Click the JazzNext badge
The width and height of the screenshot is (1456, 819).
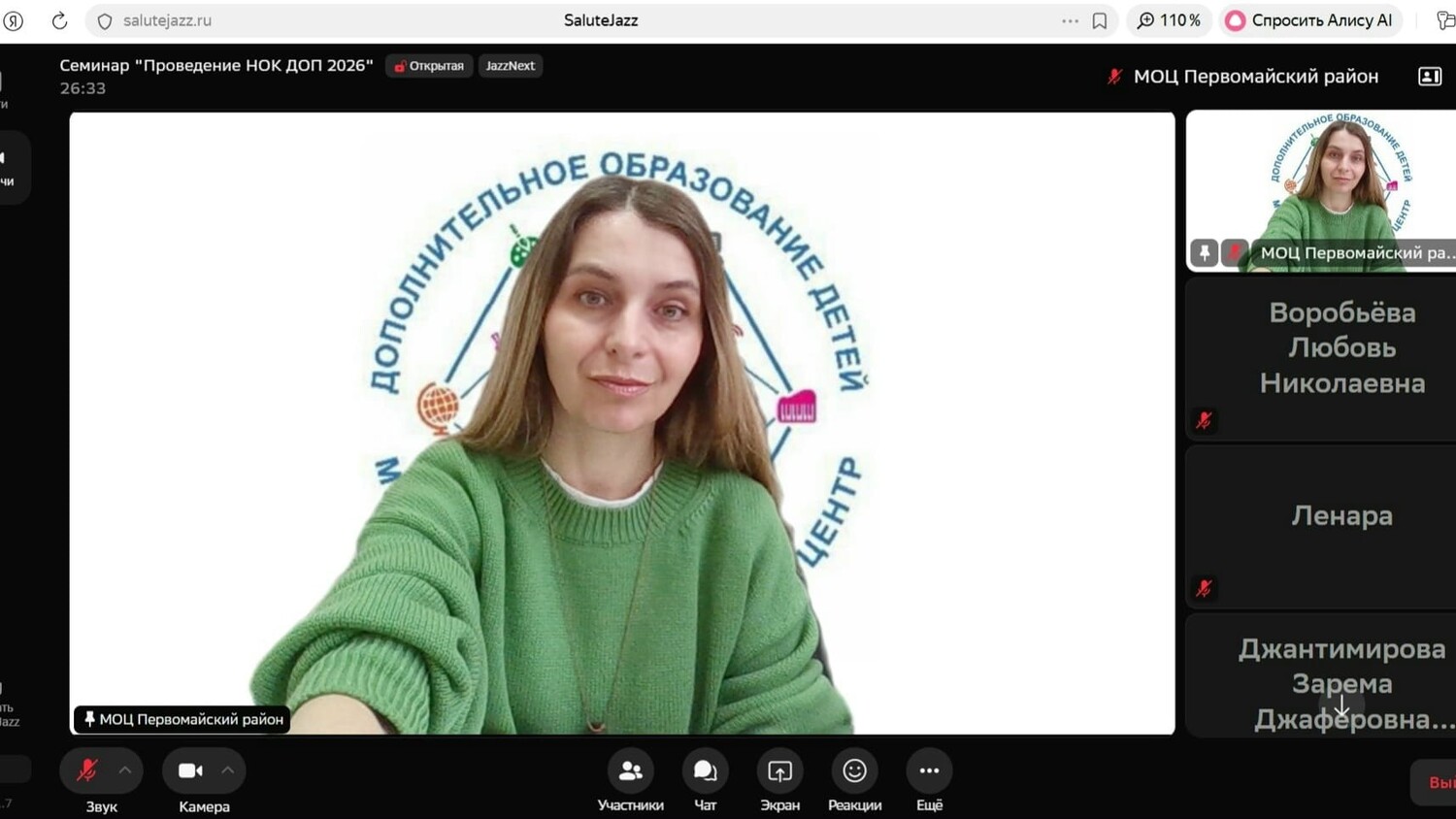coord(510,66)
